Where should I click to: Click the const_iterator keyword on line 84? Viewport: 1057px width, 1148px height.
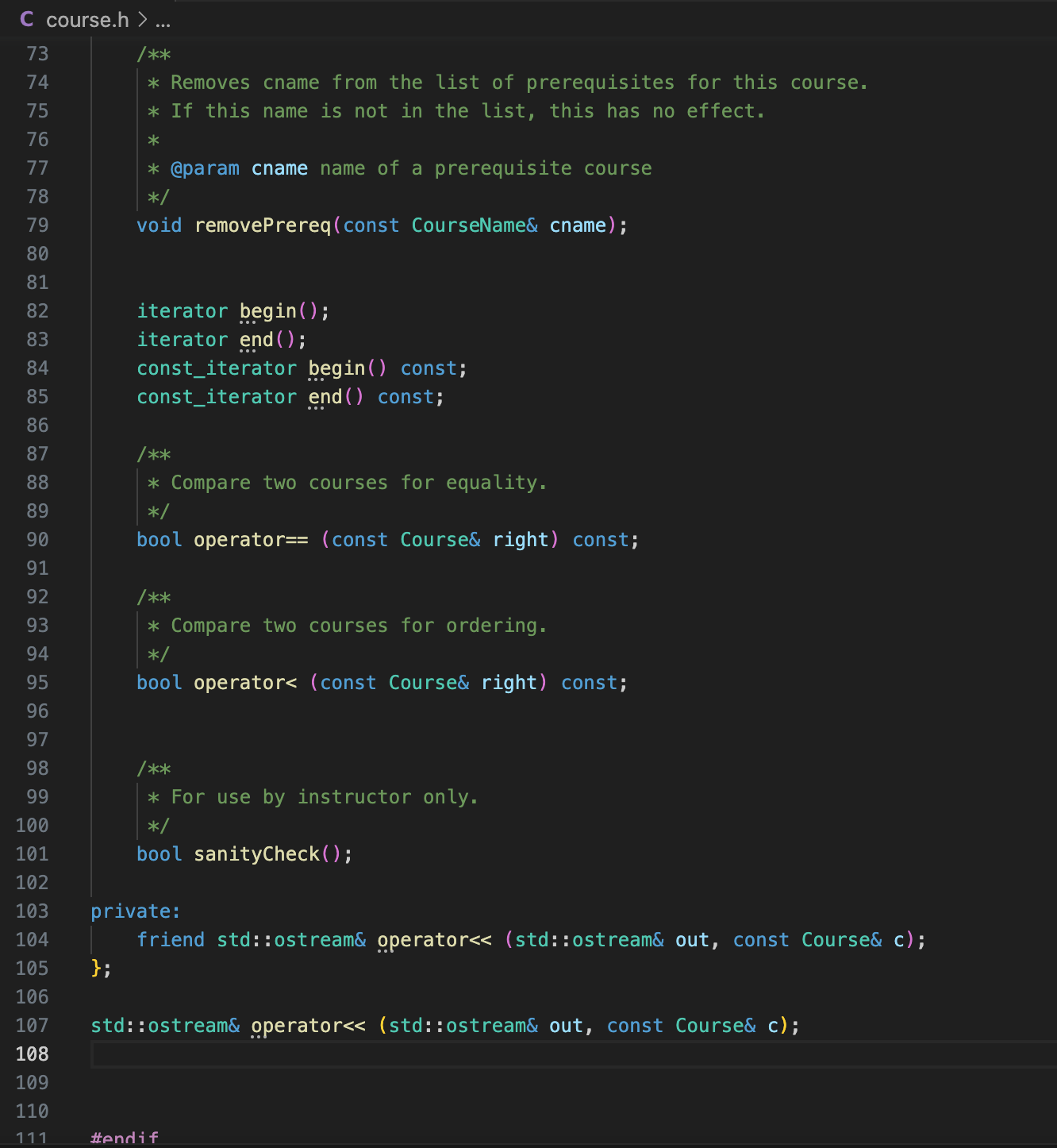tap(216, 368)
